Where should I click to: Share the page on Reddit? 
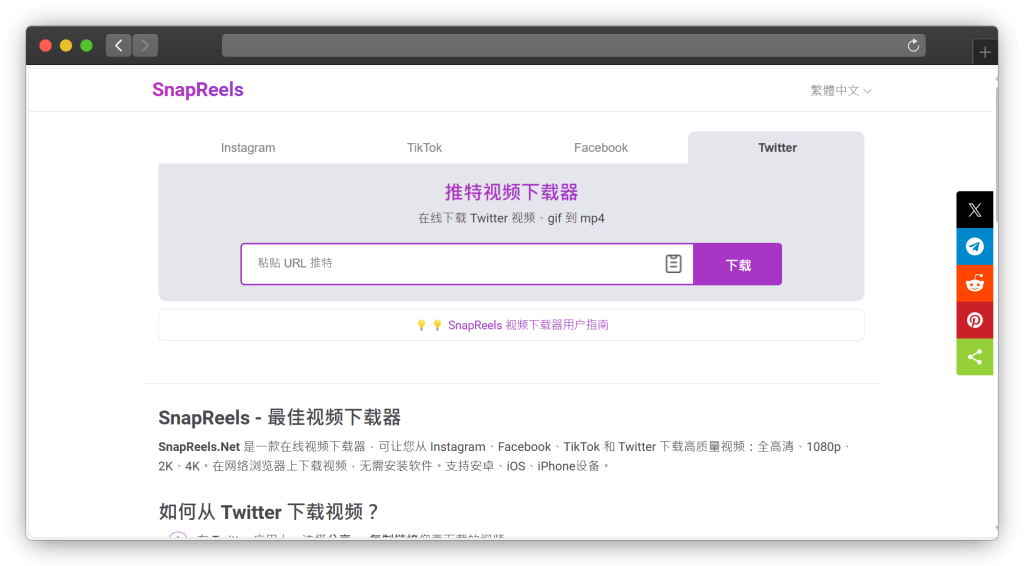click(x=974, y=284)
